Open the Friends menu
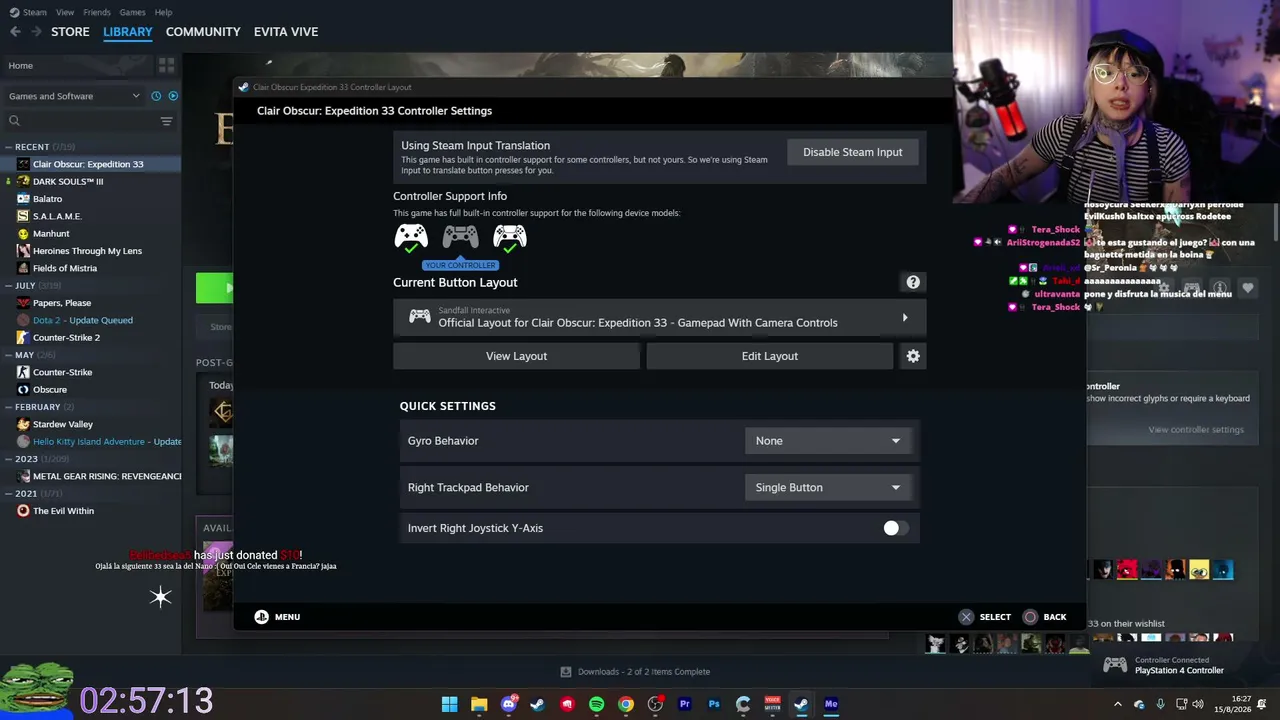Viewport: 1280px width, 720px height. [x=97, y=12]
